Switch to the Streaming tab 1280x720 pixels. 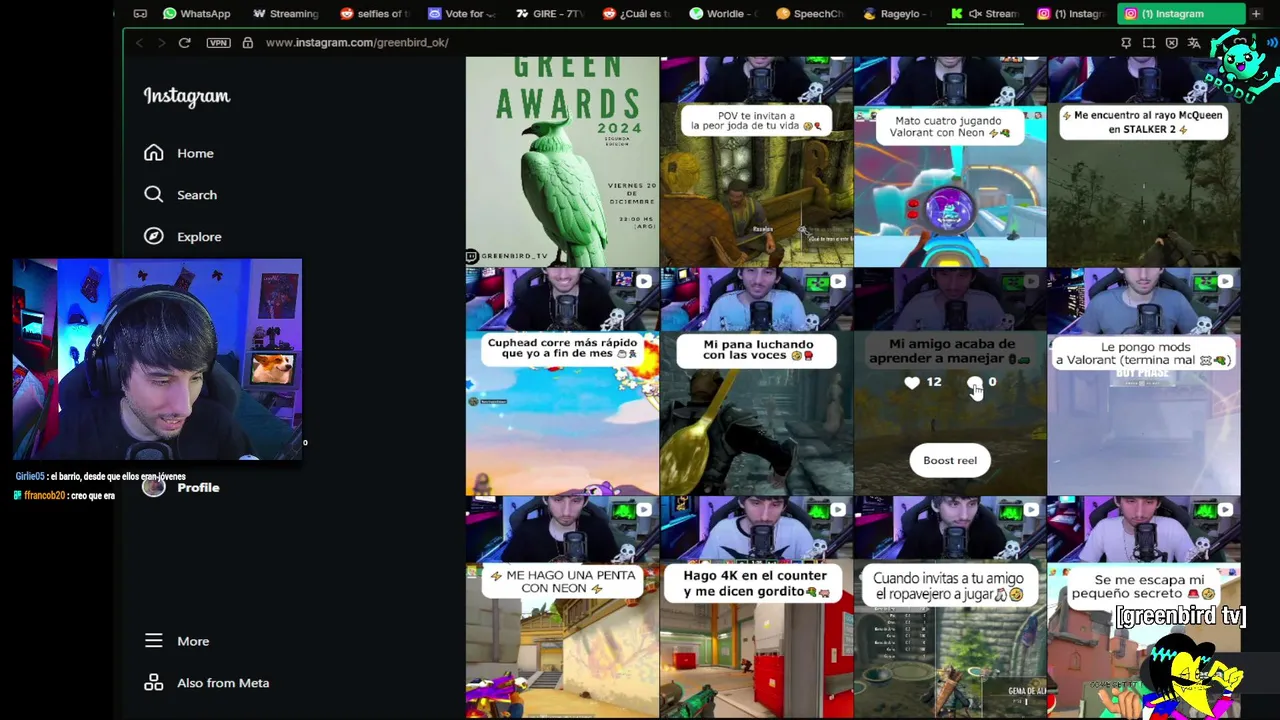click(285, 14)
